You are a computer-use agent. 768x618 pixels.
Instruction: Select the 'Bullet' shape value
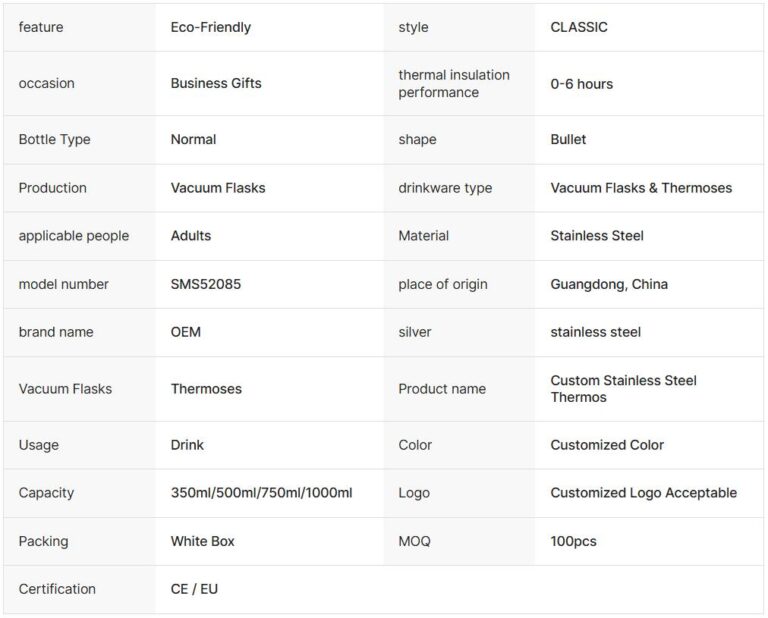pos(568,139)
